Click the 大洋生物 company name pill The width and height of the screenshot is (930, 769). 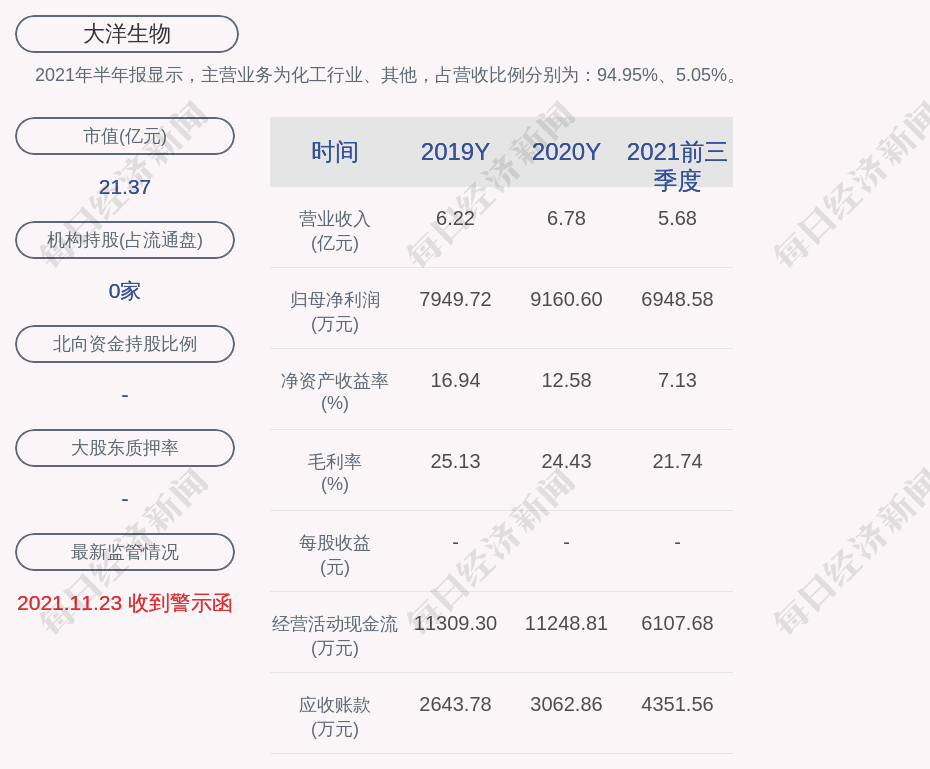(126, 34)
